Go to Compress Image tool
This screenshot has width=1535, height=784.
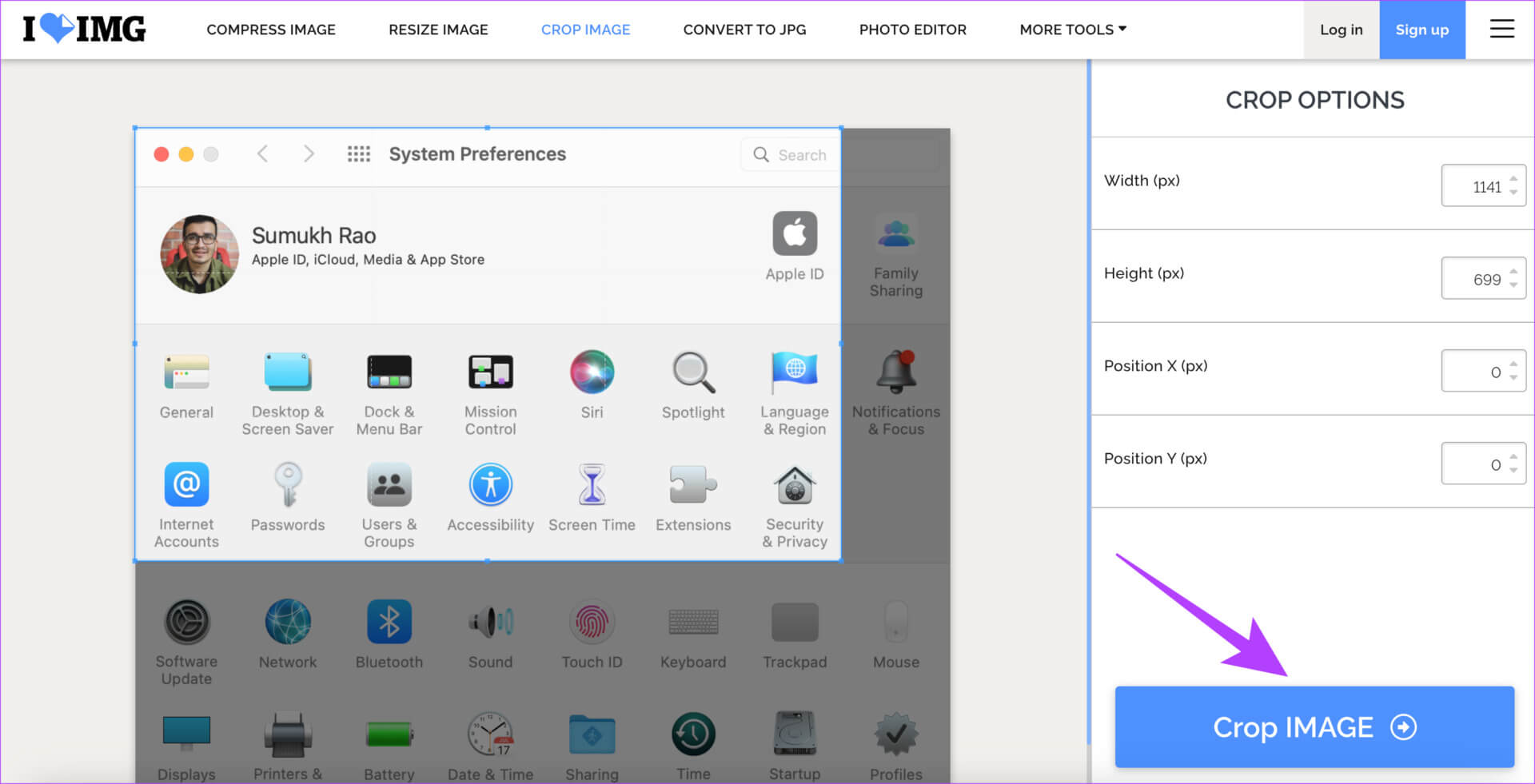coord(271,30)
